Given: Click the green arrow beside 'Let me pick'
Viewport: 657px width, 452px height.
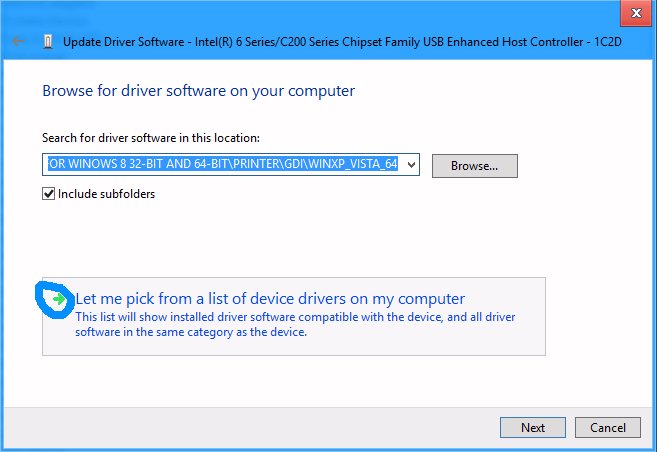Looking at the screenshot, I should [61, 298].
